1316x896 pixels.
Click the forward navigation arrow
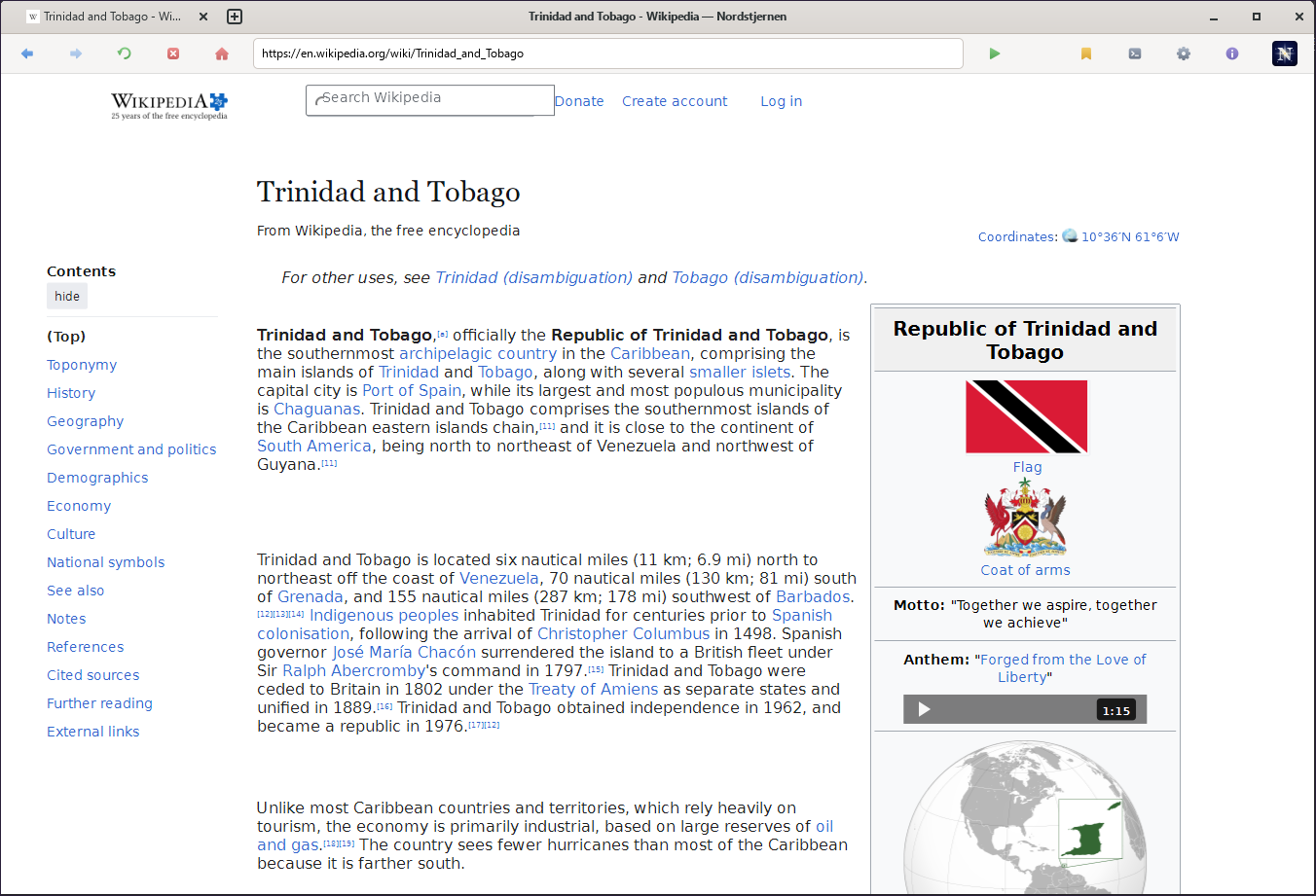[x=76, y=54]
